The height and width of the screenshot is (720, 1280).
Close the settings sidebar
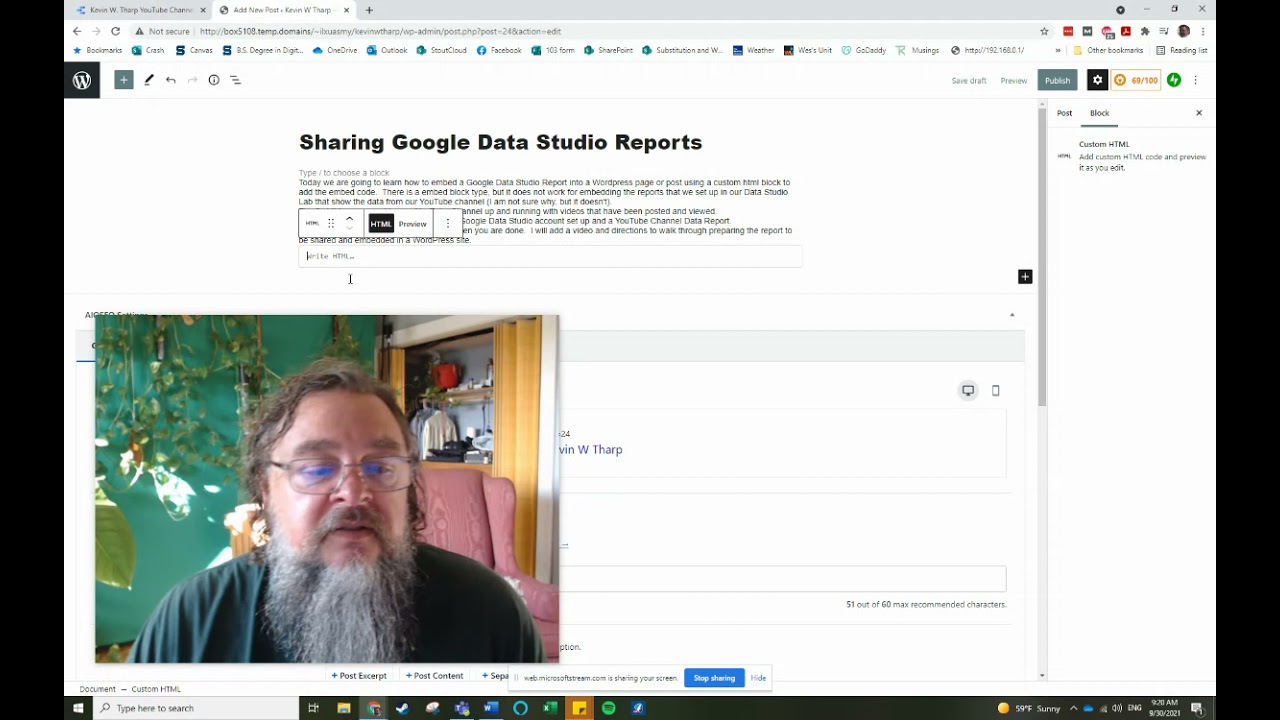tap(1199, 113)
